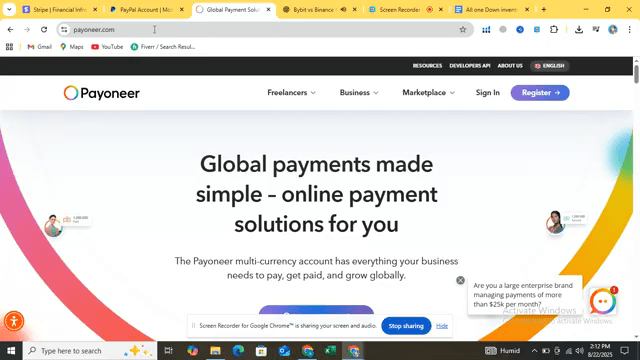Click the Register button
Image resolution: width=640 pixels, height=360 pixels.
pyautogui.click(x=540, y=93)
